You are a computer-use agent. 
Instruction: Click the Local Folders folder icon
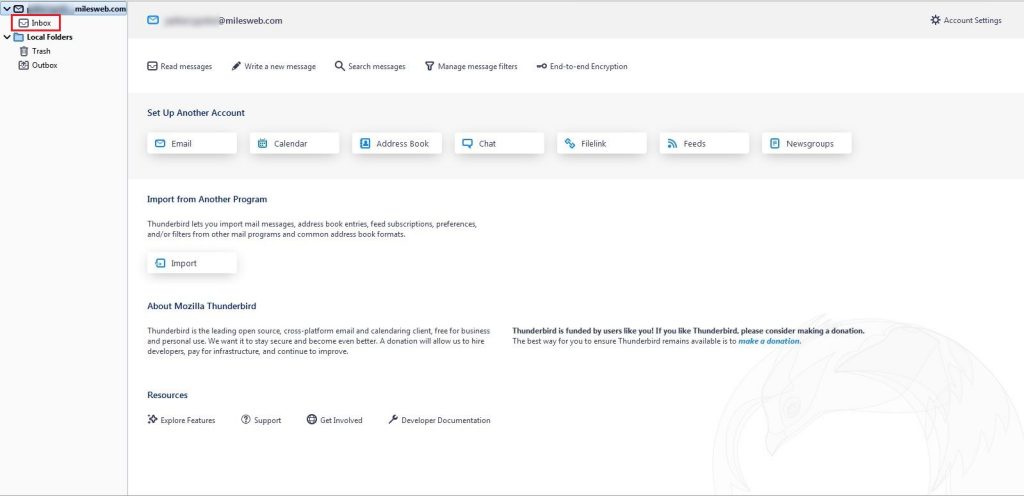tap(18, 37)
